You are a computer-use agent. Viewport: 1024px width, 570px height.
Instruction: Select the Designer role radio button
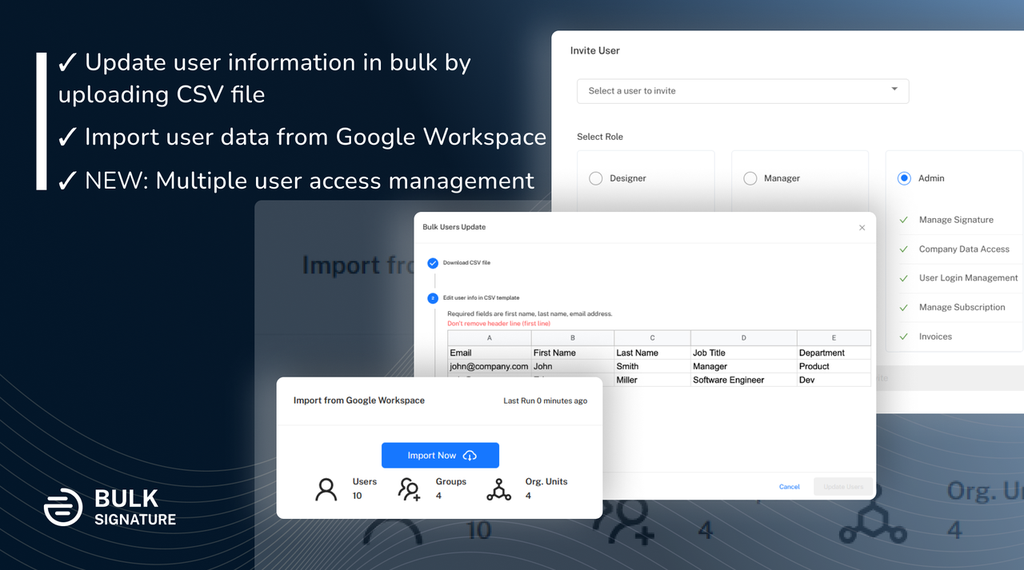596,178
